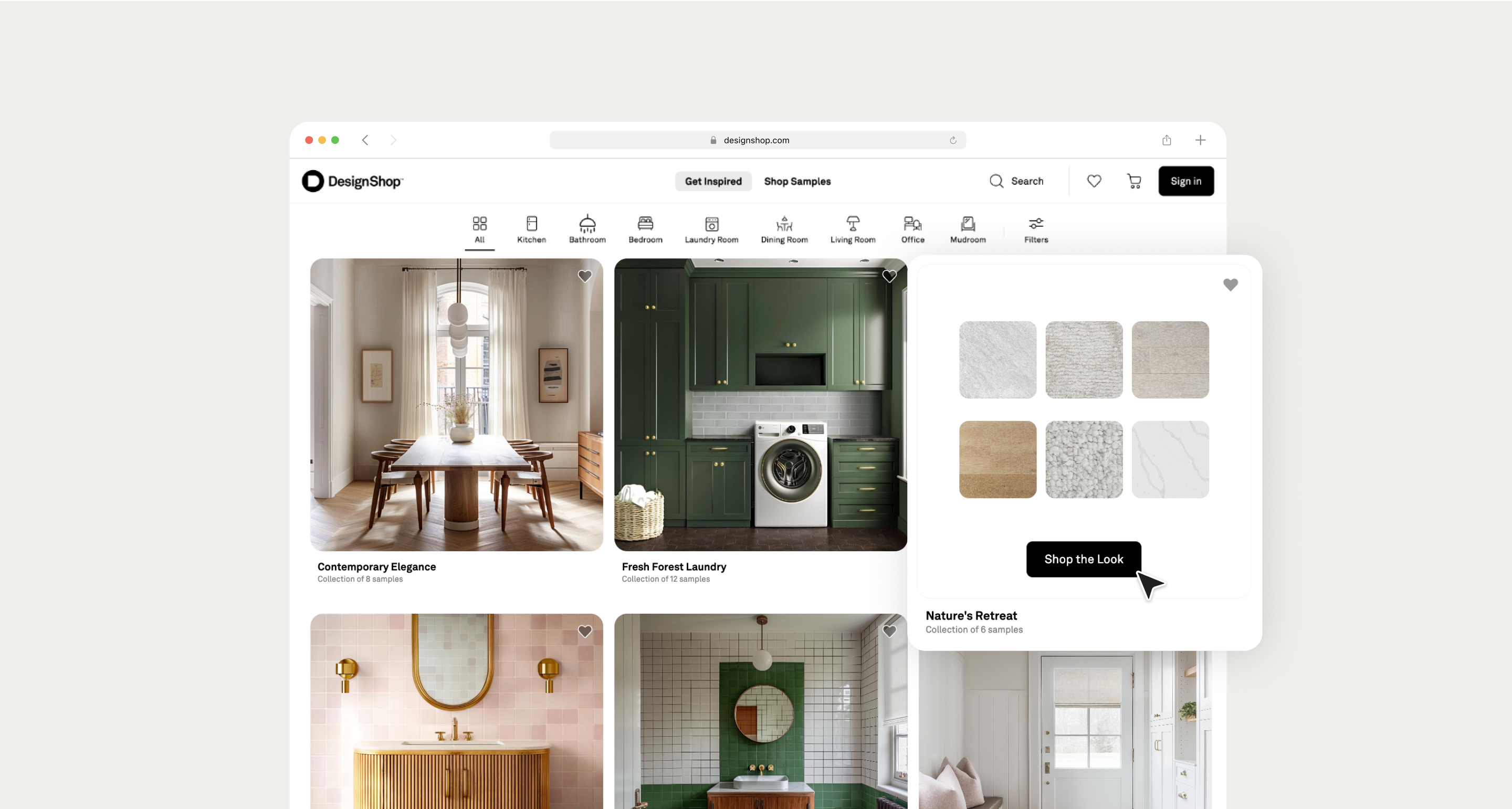This screenshot has width=1512, height=809.
Task: Favorite the Contemporary Elegance collection
Action: (x=585, y=276)
